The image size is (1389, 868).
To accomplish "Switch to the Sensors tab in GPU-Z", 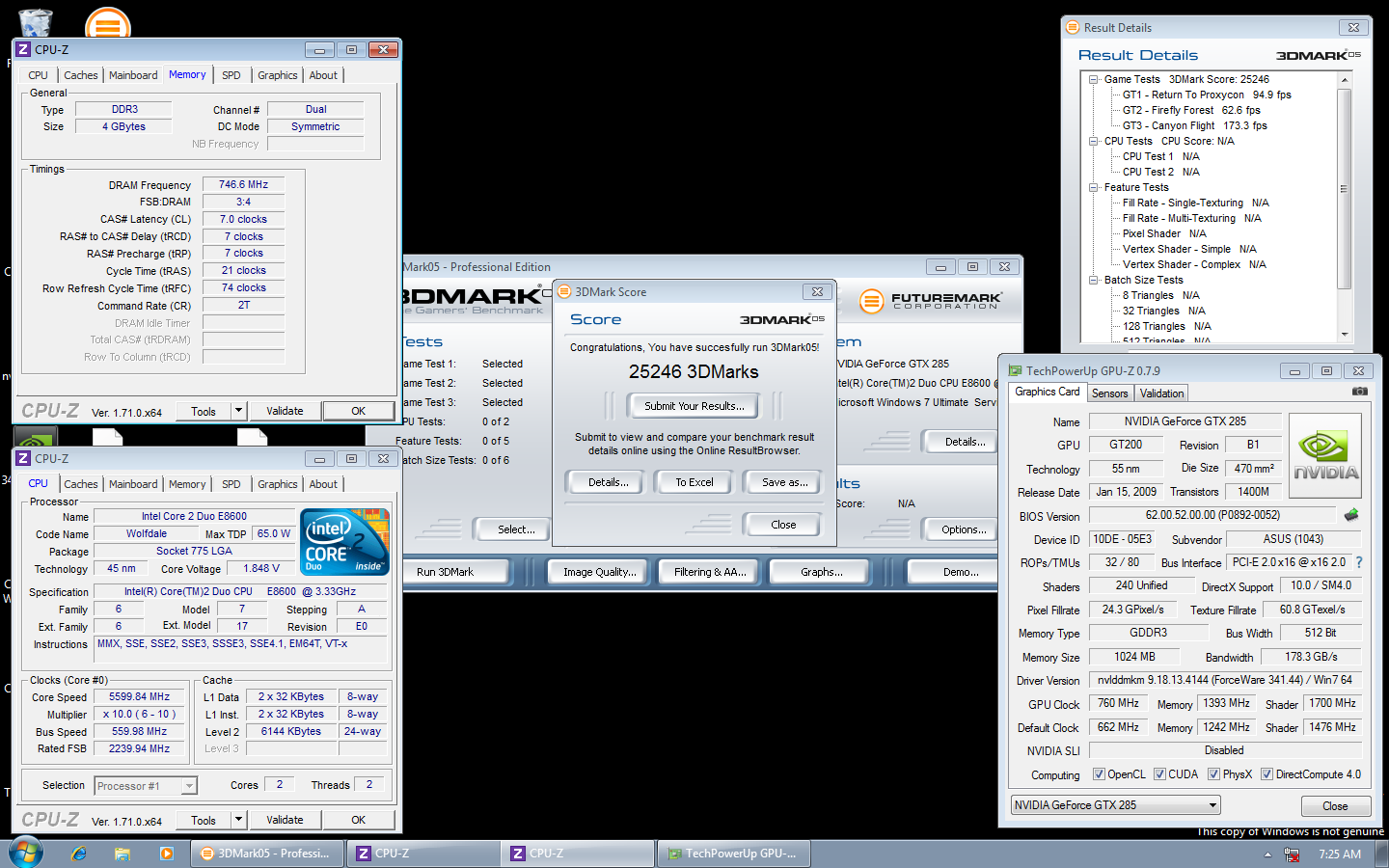I will 1109,393.
